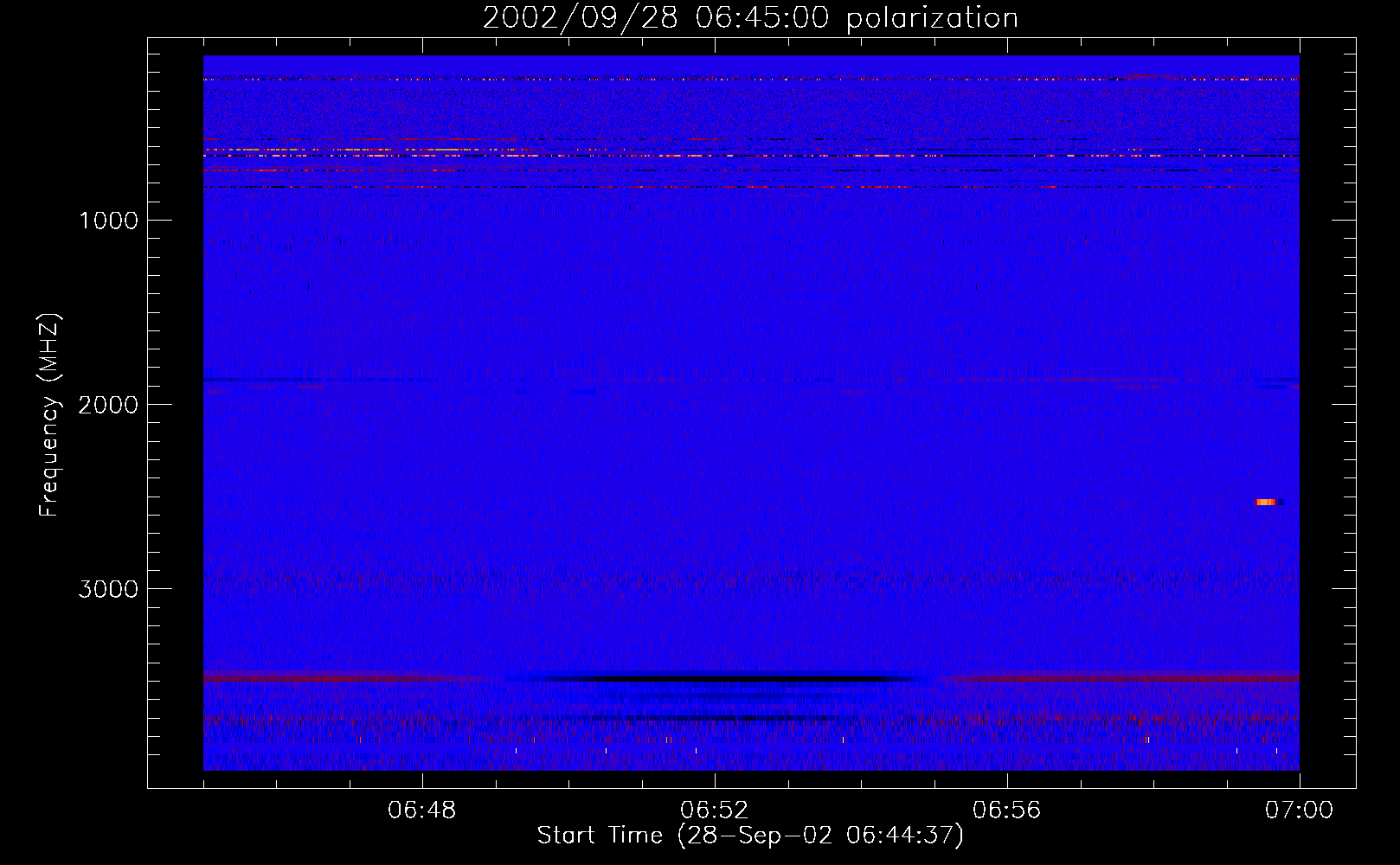Click the plot title '2002/09/28 06:45:00 polarization'

pos(750,18)
